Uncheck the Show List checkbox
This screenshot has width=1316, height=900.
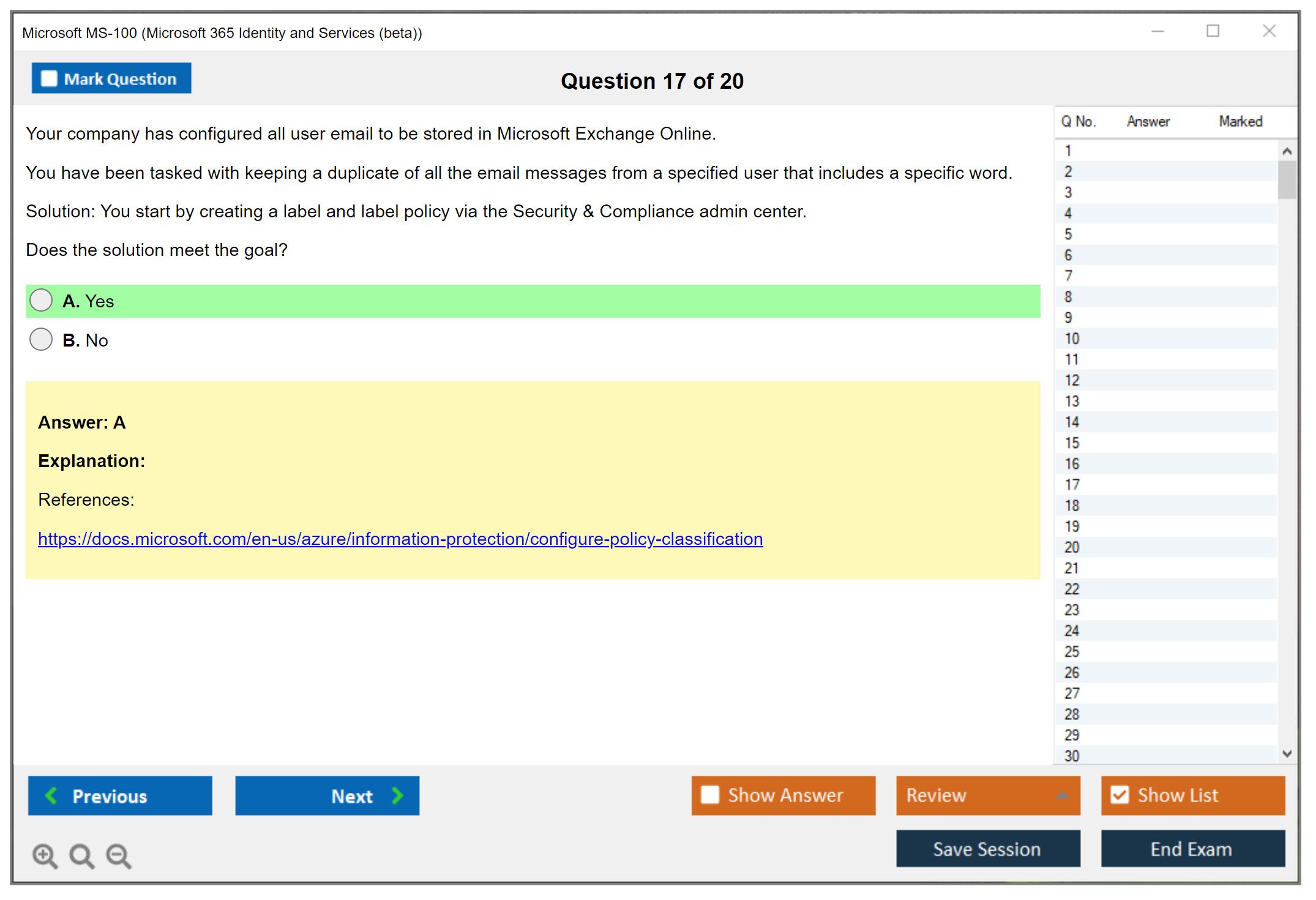pyautogui.click(x=1120, y=795)
